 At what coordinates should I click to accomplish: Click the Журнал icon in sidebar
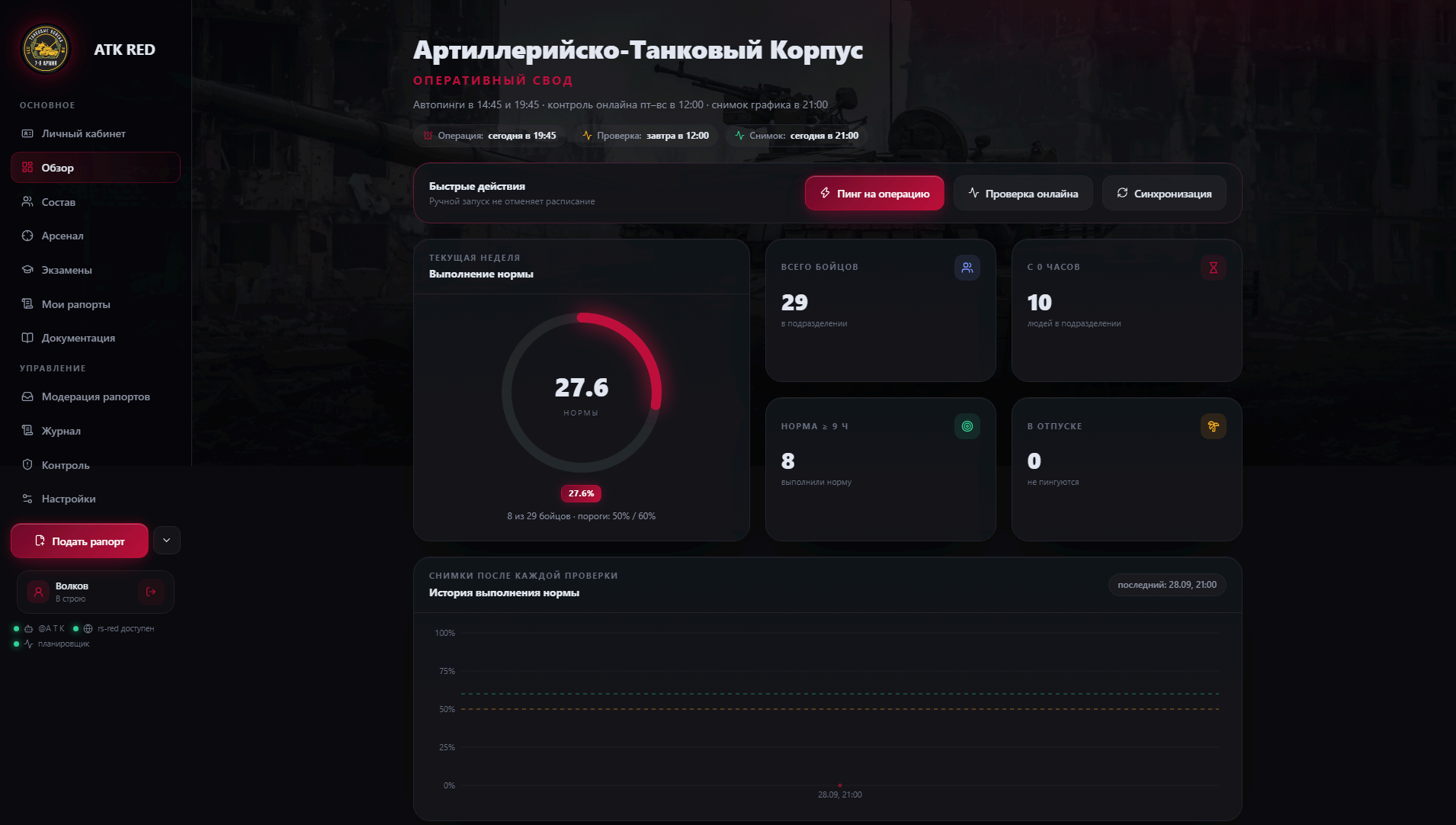click(27, 431)
